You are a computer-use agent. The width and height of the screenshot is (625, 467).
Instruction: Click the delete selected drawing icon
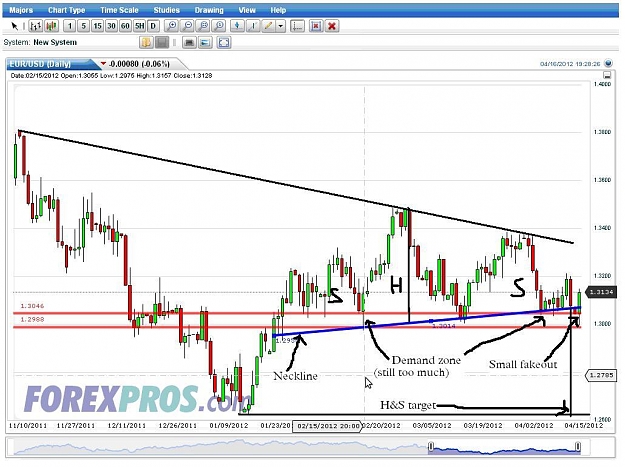click(x=316, y=26)
